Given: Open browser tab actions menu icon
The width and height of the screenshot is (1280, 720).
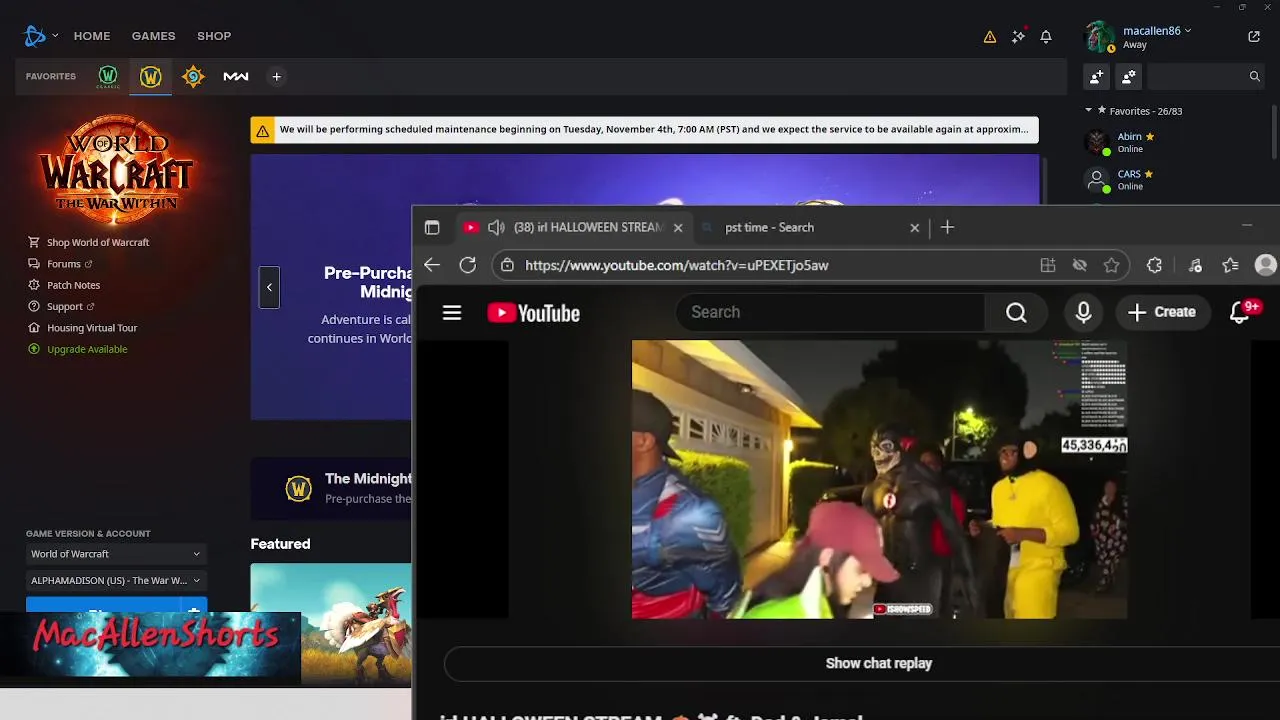Looking at the screenshot, I should (x=432, y=227).
